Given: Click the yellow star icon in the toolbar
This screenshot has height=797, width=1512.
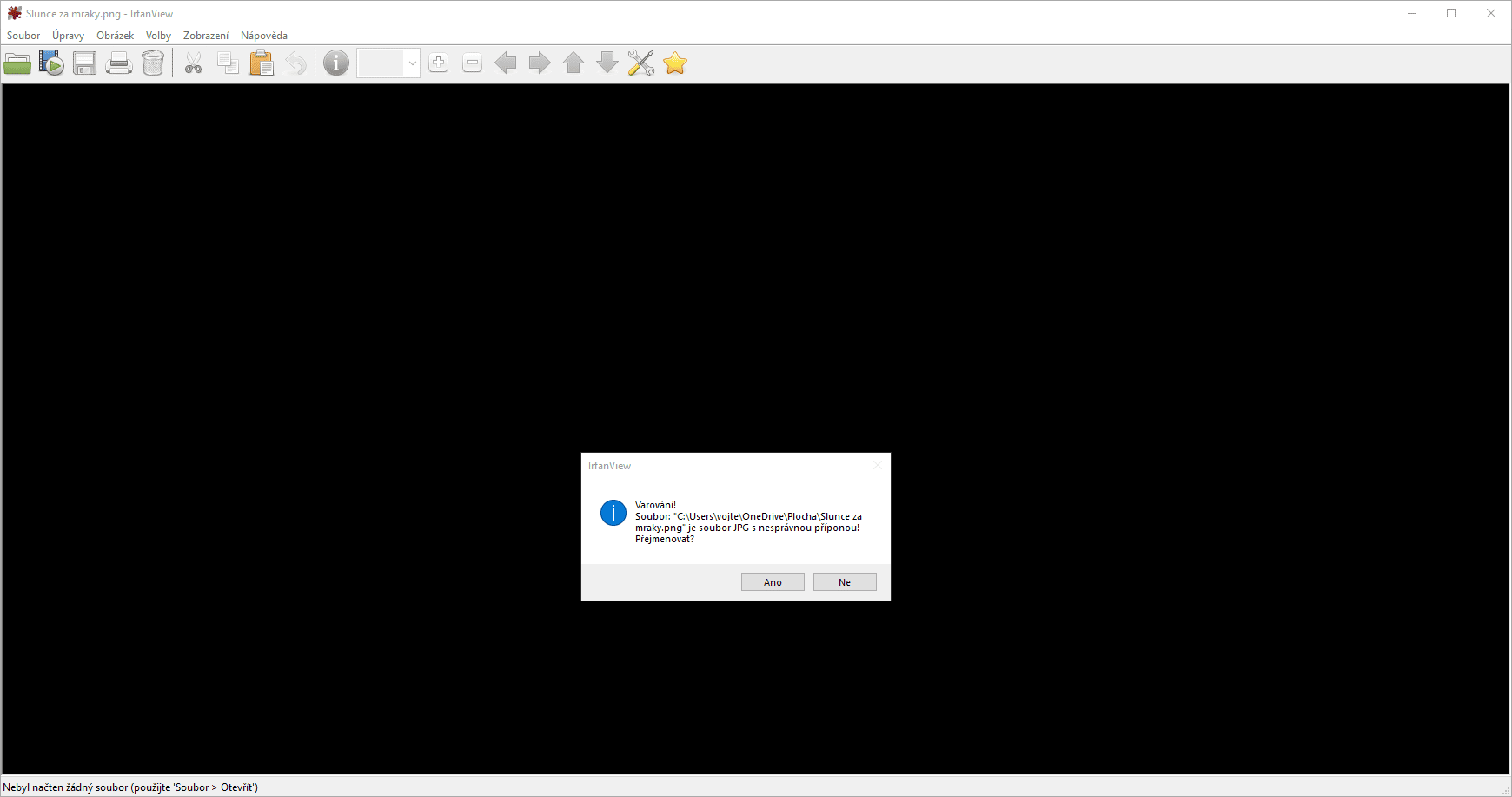Looking at the screenshot, I should click(x=675, y=63).
